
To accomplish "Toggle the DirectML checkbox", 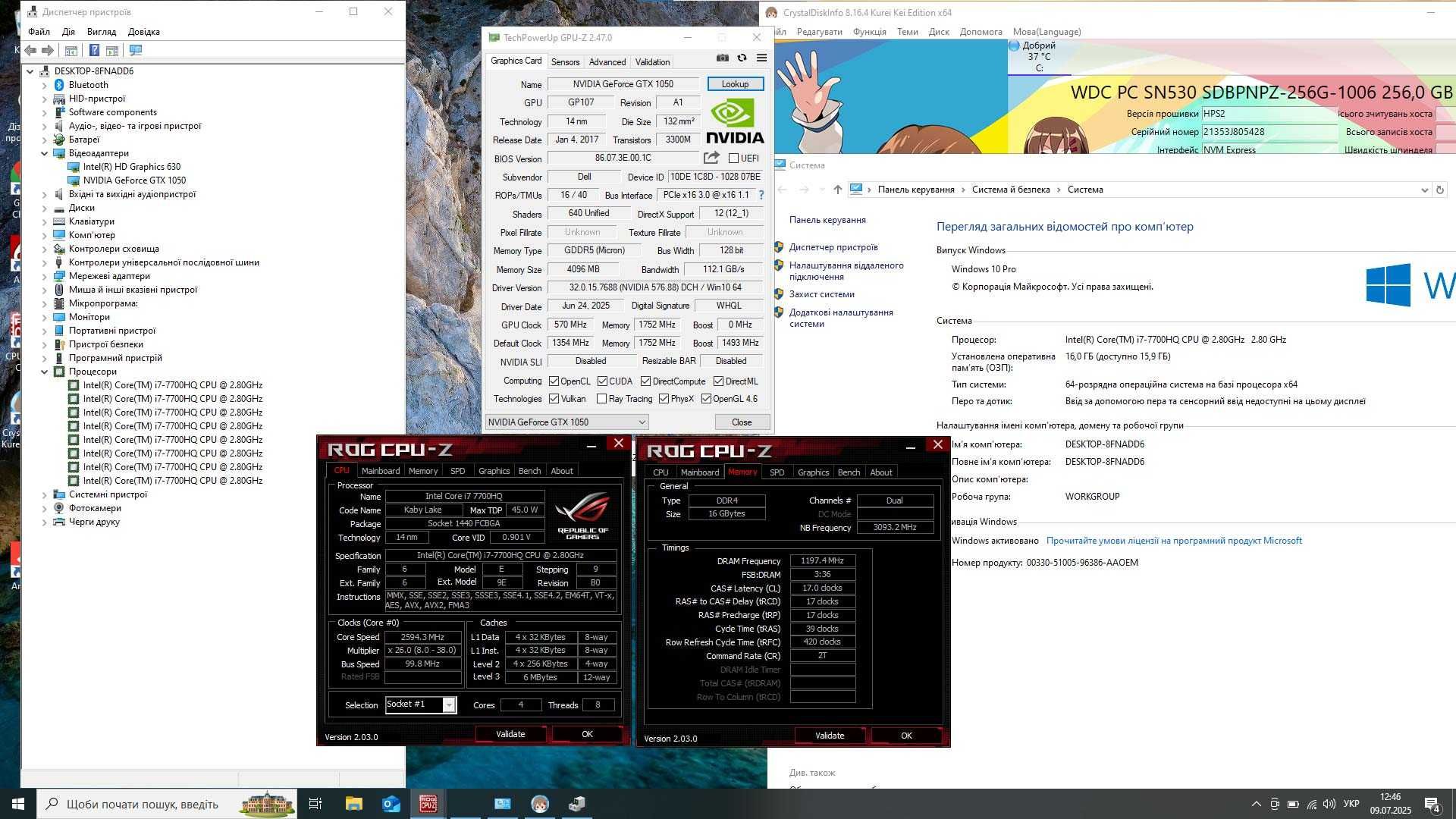I will tap(719, 381).
